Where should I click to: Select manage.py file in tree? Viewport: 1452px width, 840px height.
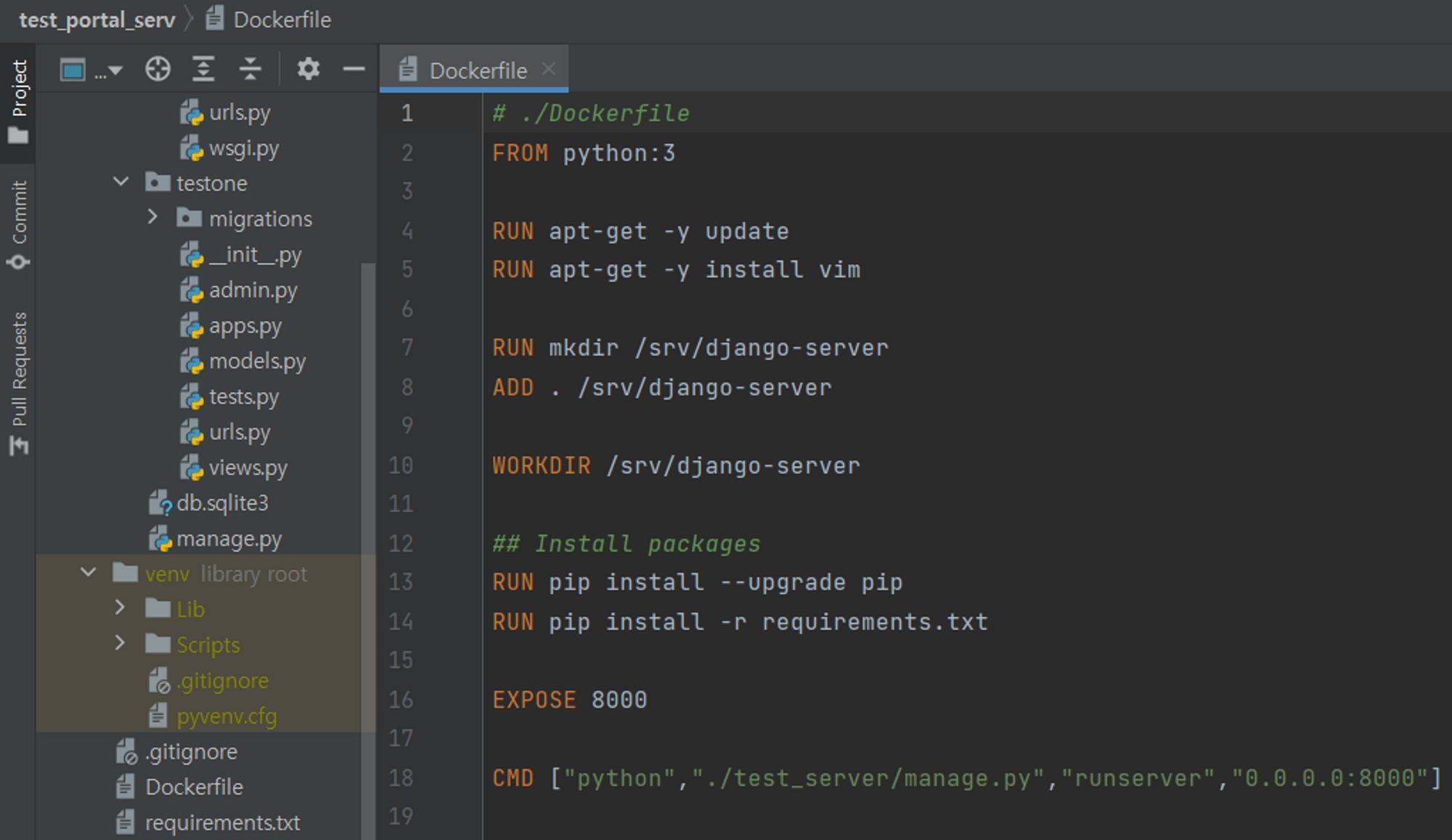[229, 539]
